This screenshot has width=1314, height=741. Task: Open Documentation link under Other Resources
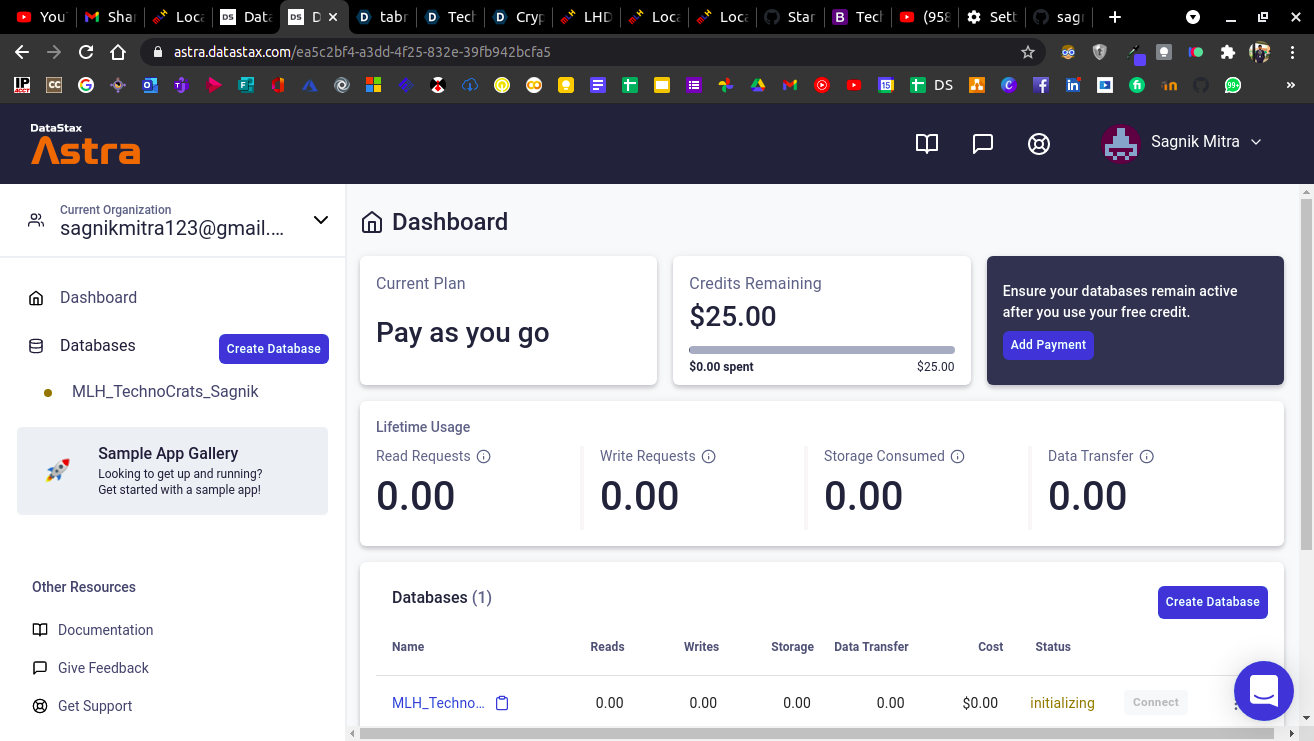tap(106, 630)
